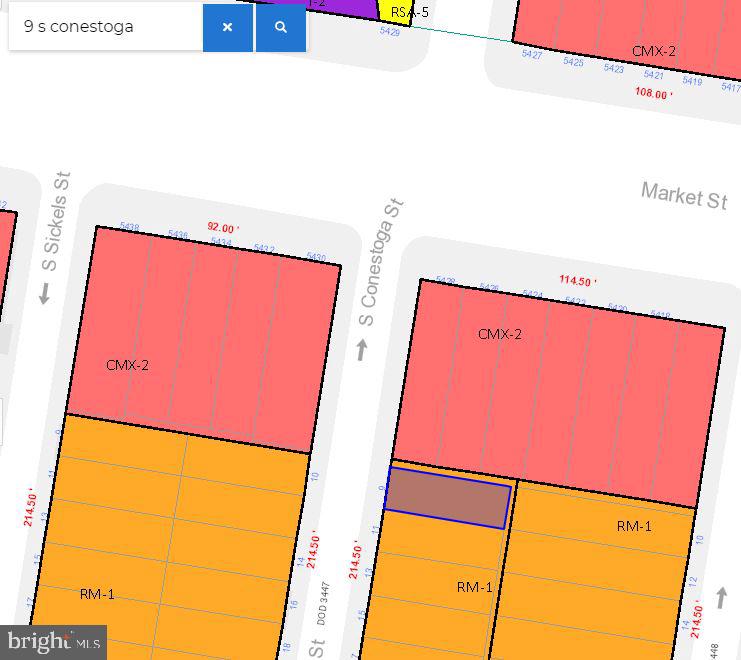Run the search with the magnifier button

click(x=281, y=27)
